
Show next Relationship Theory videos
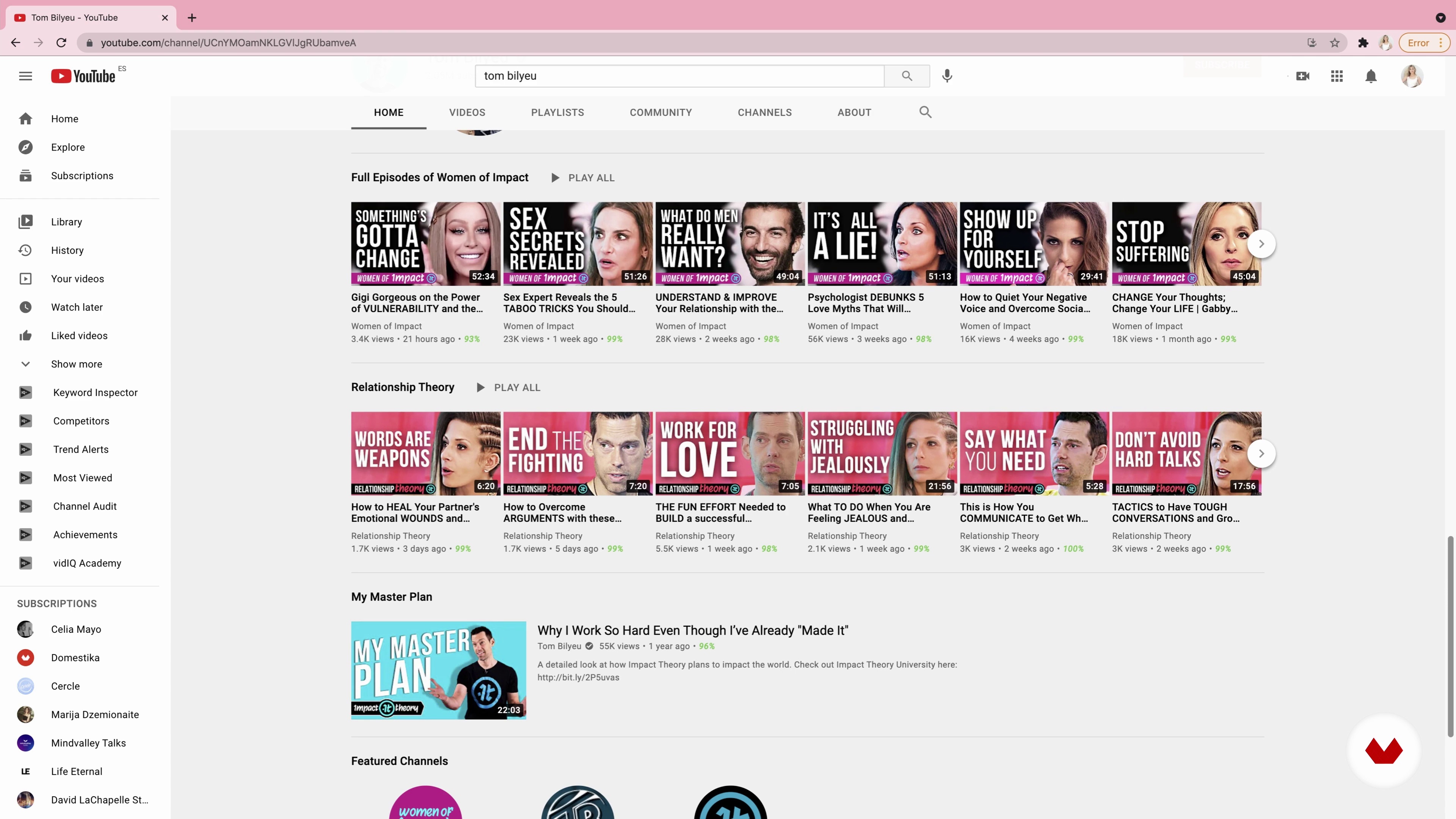pos(1261,453)
